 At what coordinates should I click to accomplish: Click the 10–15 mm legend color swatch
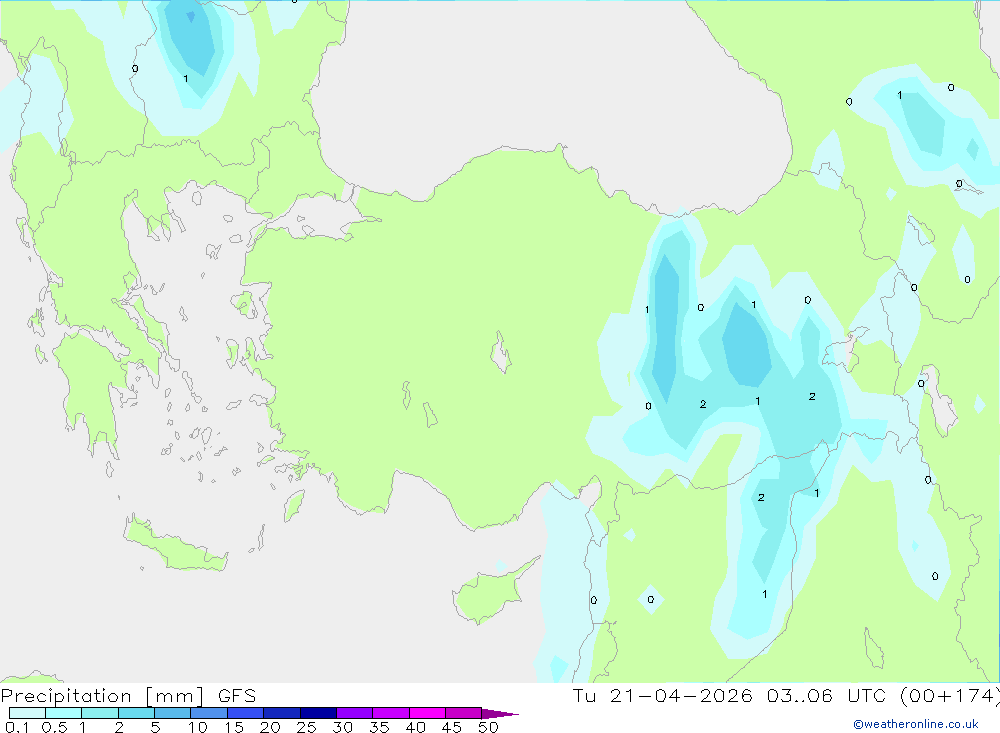[x=209, y=713]
